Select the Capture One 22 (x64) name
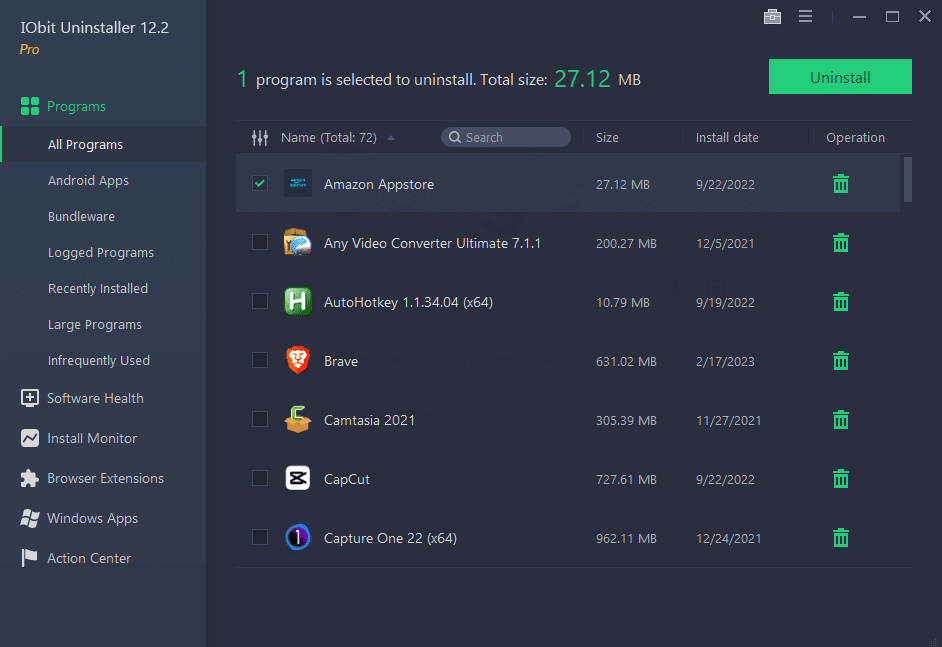Image resolution: width=942 pixels, height=647 pixels. point(390,538)
